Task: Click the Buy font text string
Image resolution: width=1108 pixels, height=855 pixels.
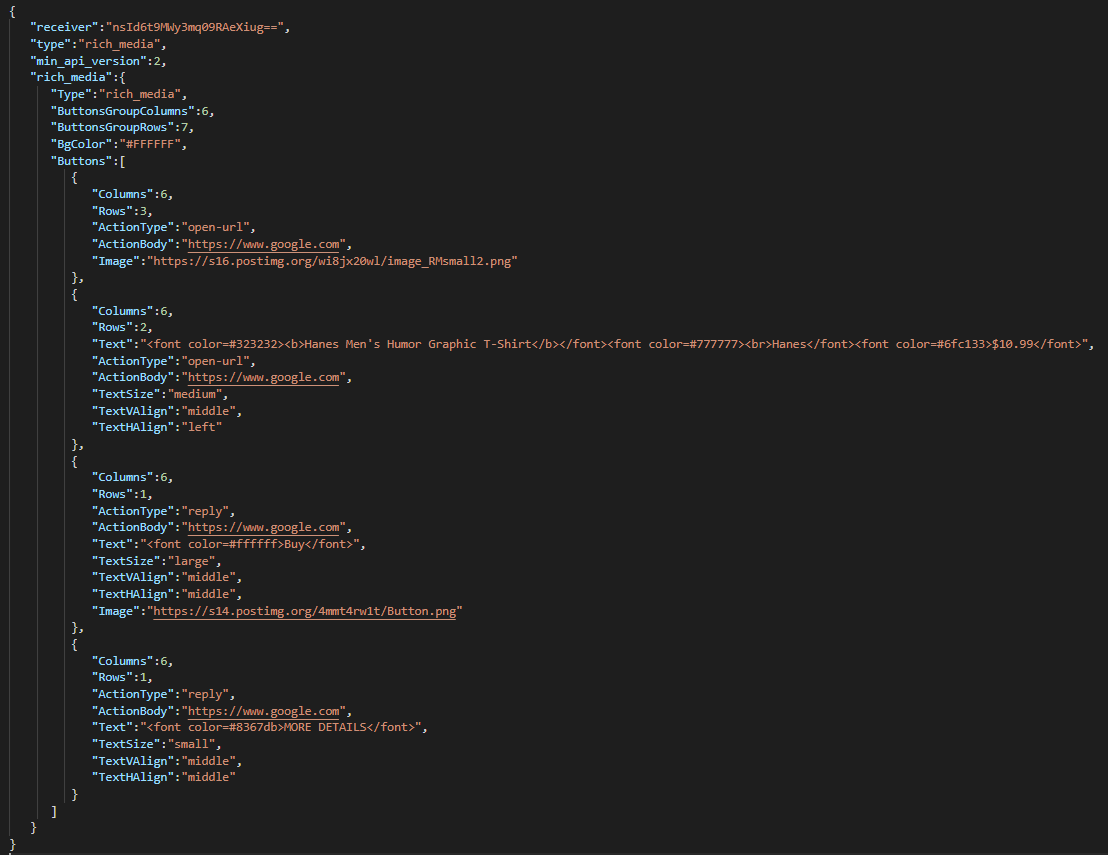Action: 249,544
